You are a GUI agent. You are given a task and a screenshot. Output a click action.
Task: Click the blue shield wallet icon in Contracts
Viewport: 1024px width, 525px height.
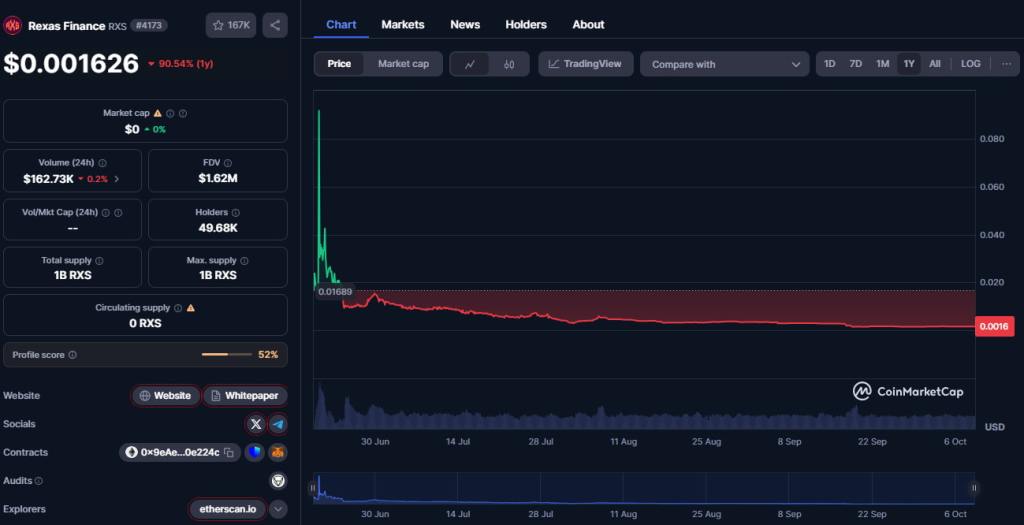pyautogui.click(x=255, y=452)
